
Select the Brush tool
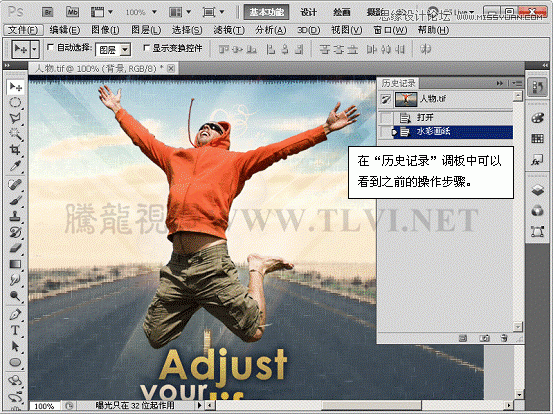16,200
